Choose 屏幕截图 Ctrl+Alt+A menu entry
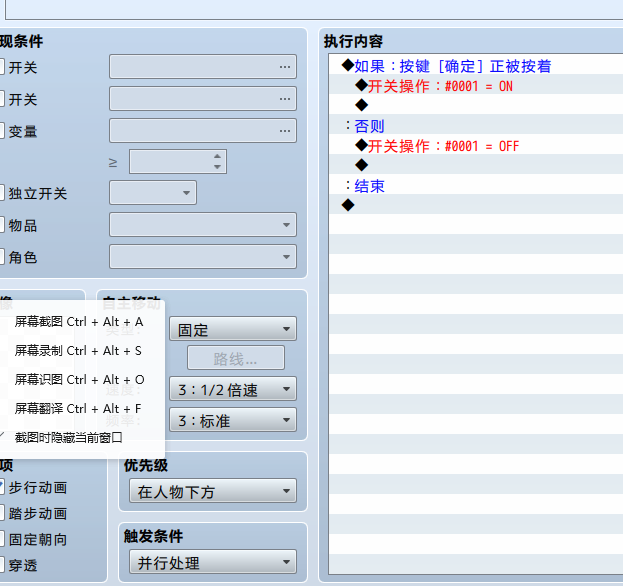 tap(79, 321)
